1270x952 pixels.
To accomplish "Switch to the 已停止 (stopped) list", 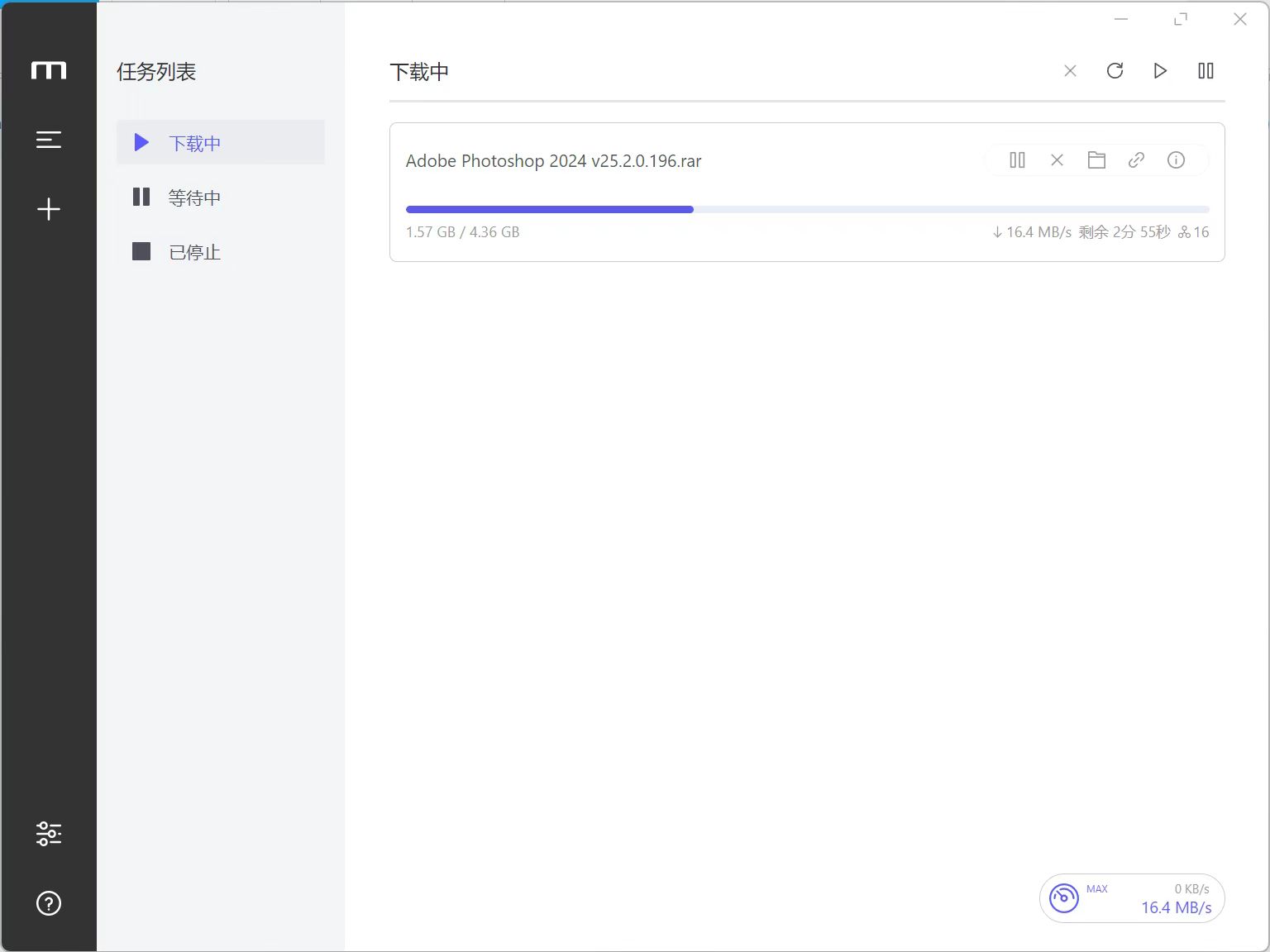I will [194, 252].
